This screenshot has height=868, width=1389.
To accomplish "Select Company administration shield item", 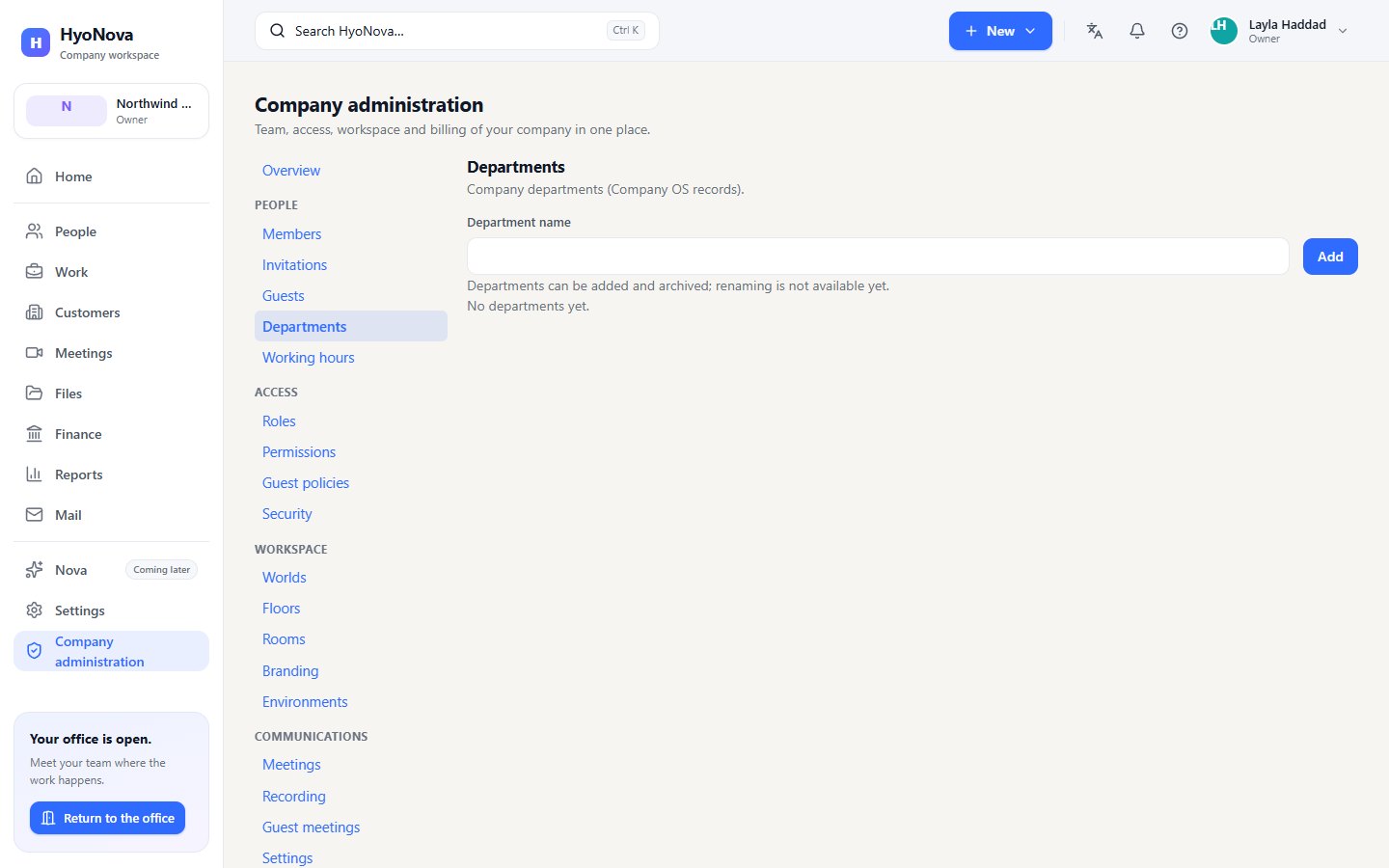I will coord(111,651).
